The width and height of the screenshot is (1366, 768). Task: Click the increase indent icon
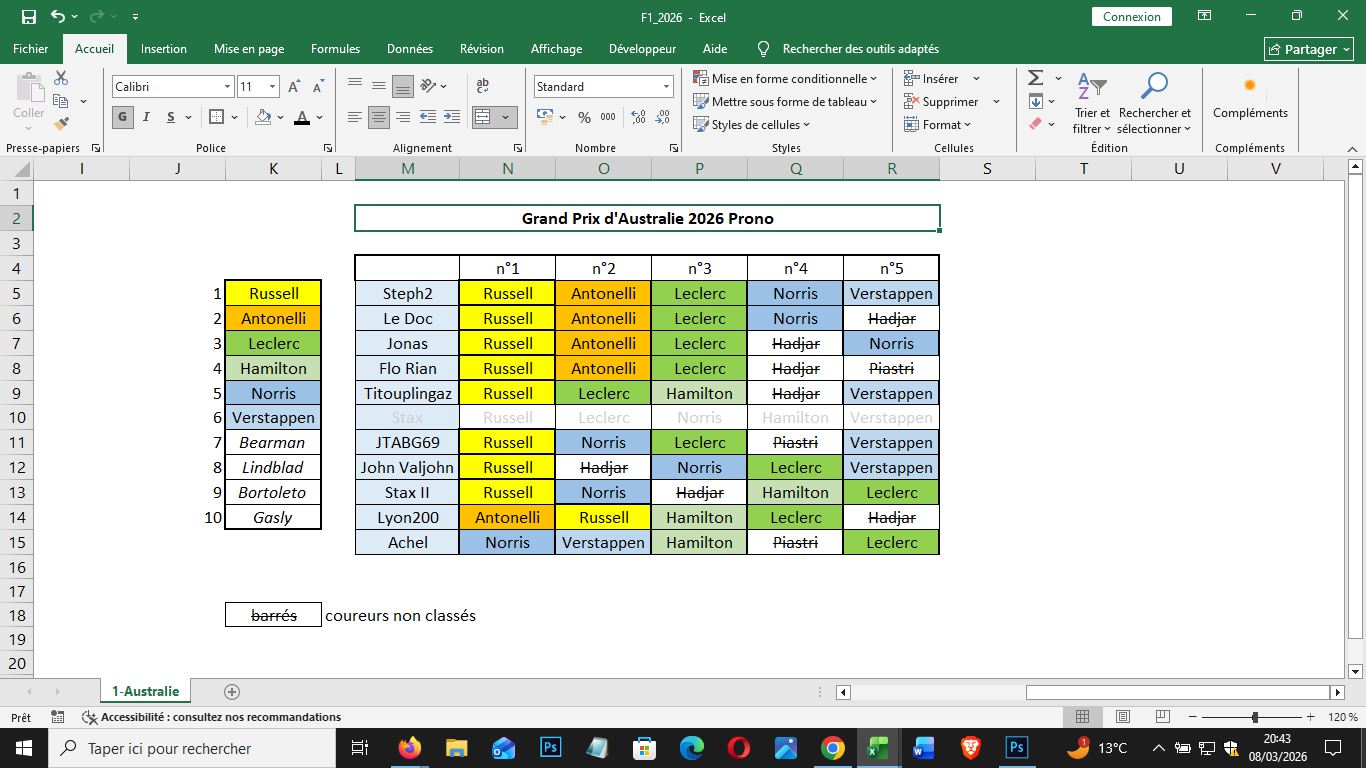click(452, 117)
